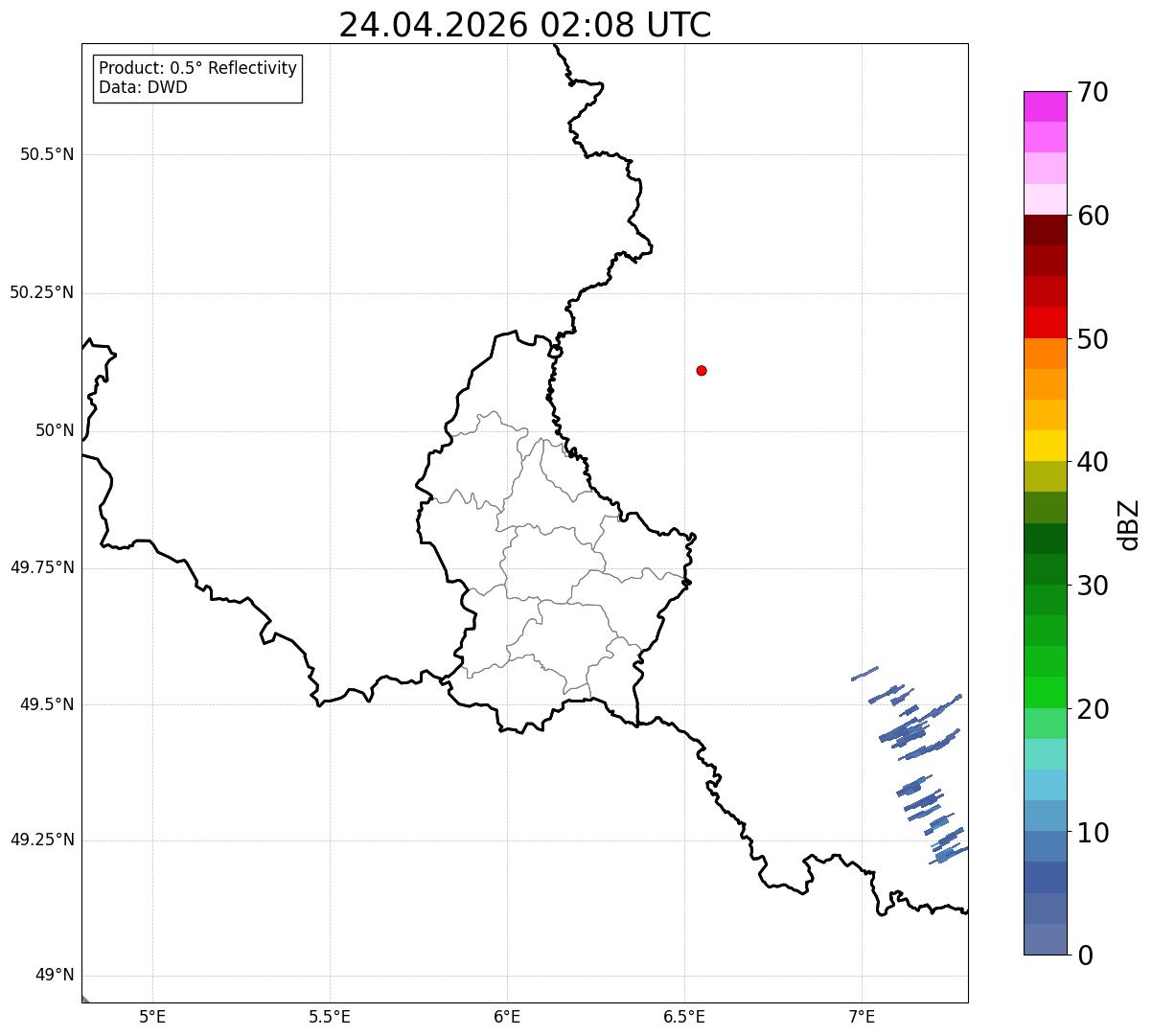This screenshot has width=1152, height=1036.
Task: Click the 30 value on the colorbar
Action: pyautogui.click(x=1093, y=585)
